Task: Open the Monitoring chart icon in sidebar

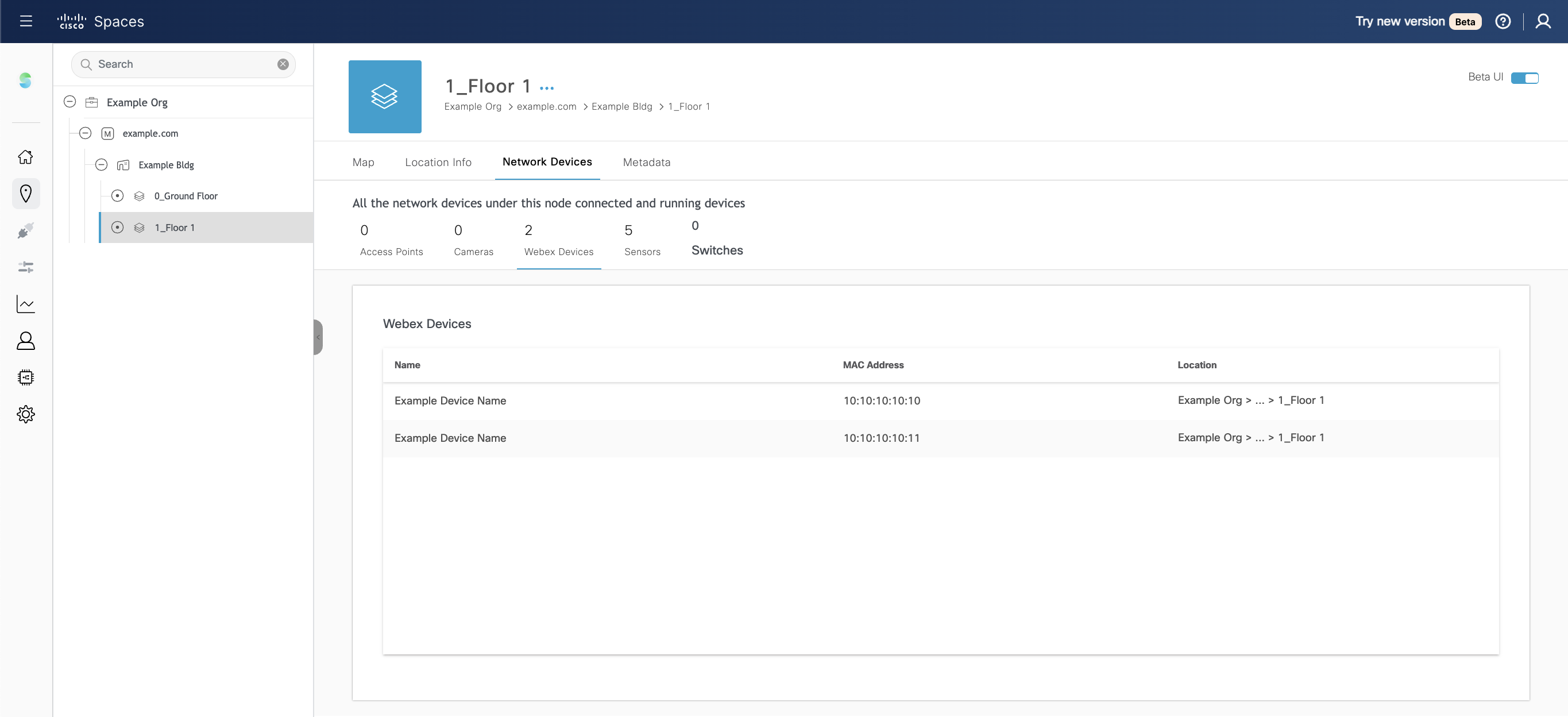Action: tap(26, 304)
